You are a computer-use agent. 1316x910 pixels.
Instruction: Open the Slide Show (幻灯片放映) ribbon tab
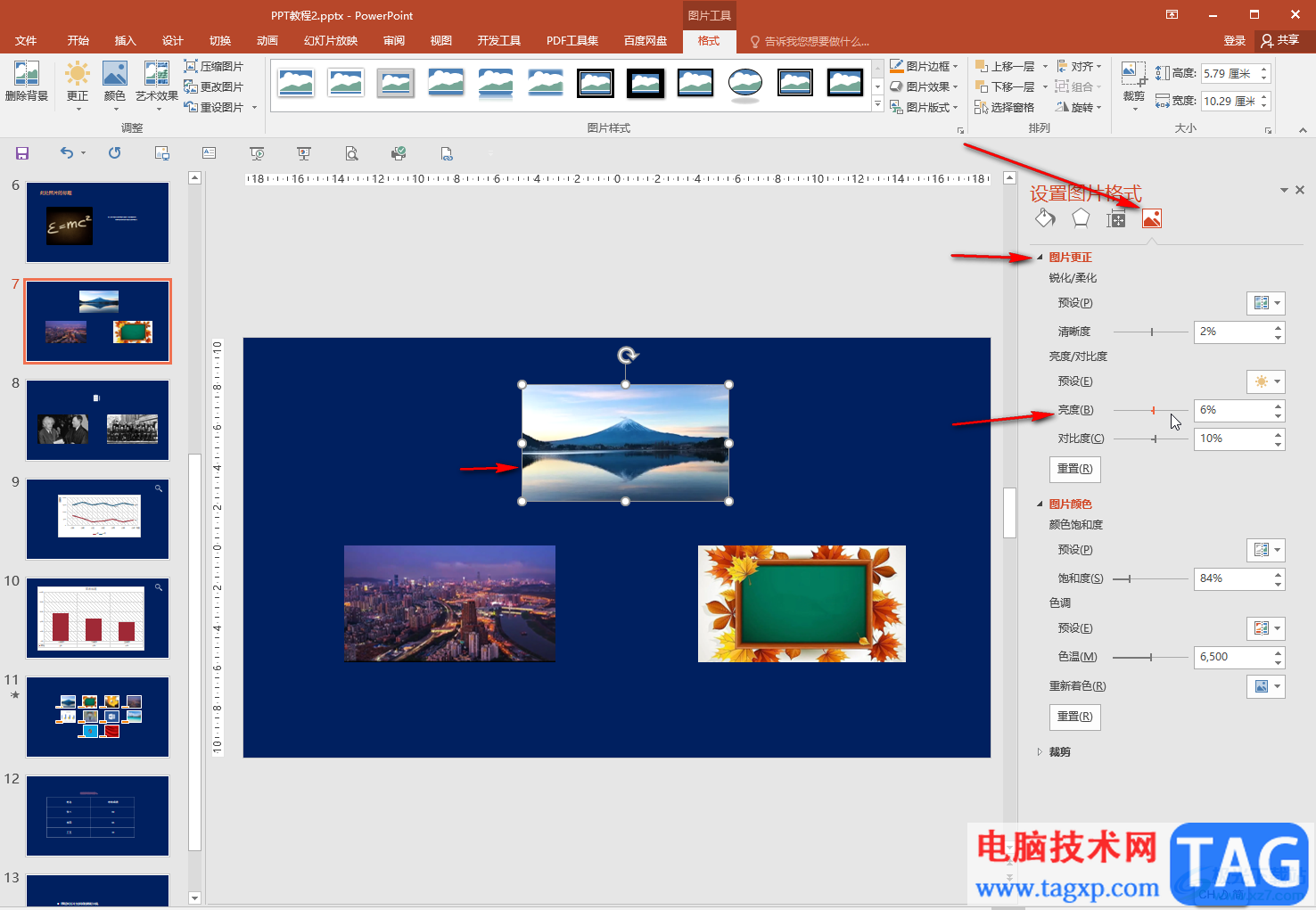pos(331,41)
